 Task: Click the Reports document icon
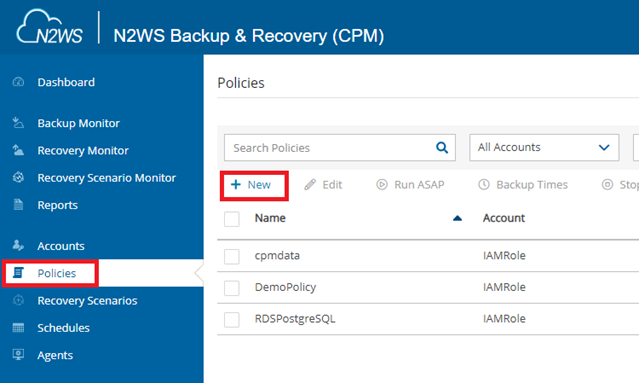(18, 205)
